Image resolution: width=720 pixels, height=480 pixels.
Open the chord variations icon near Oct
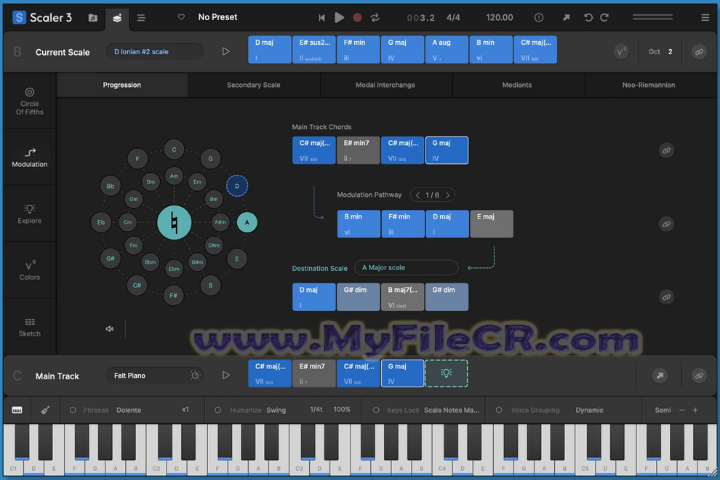[621, 51]
